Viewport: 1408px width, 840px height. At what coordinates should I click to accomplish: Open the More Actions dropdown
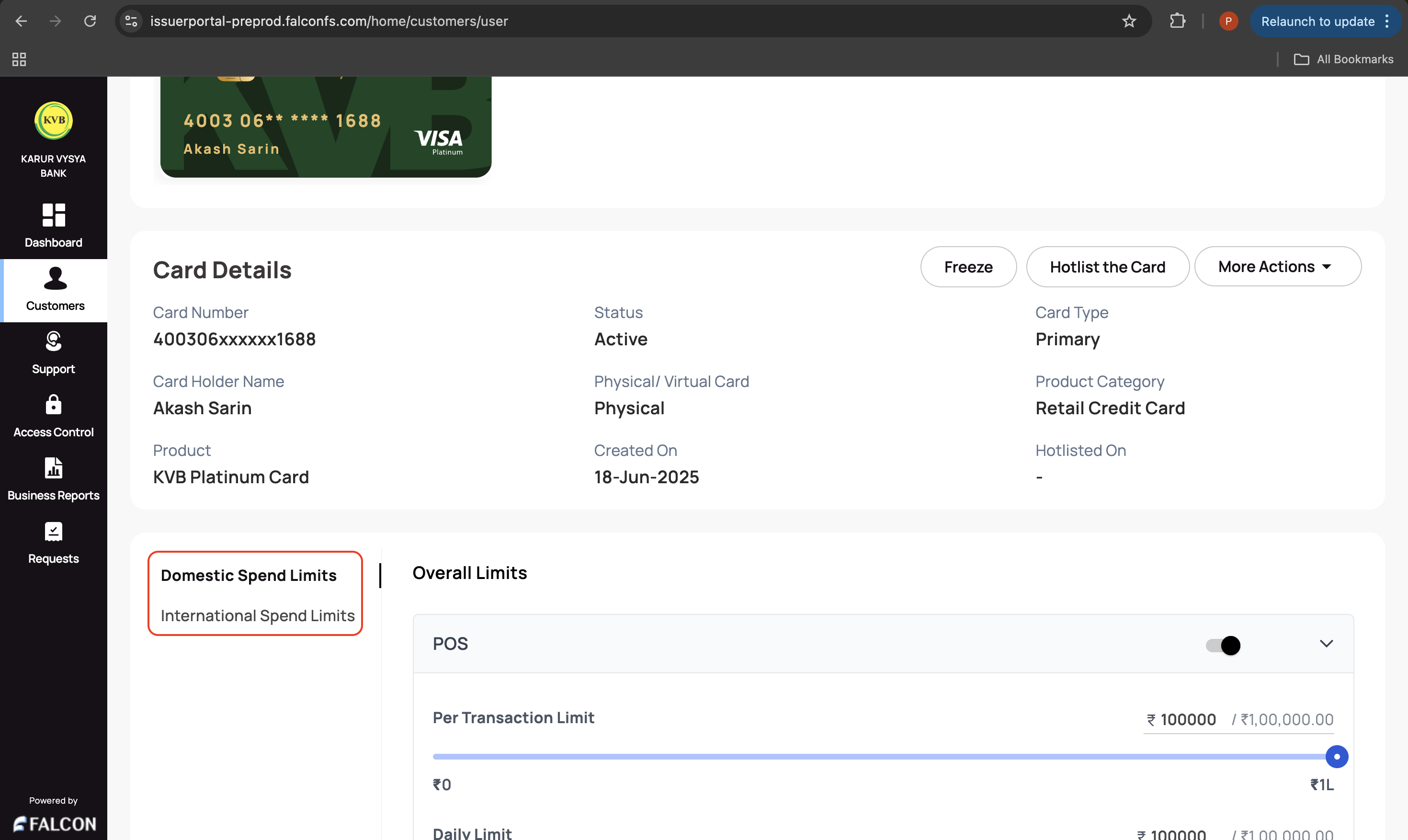(1277, 267)
